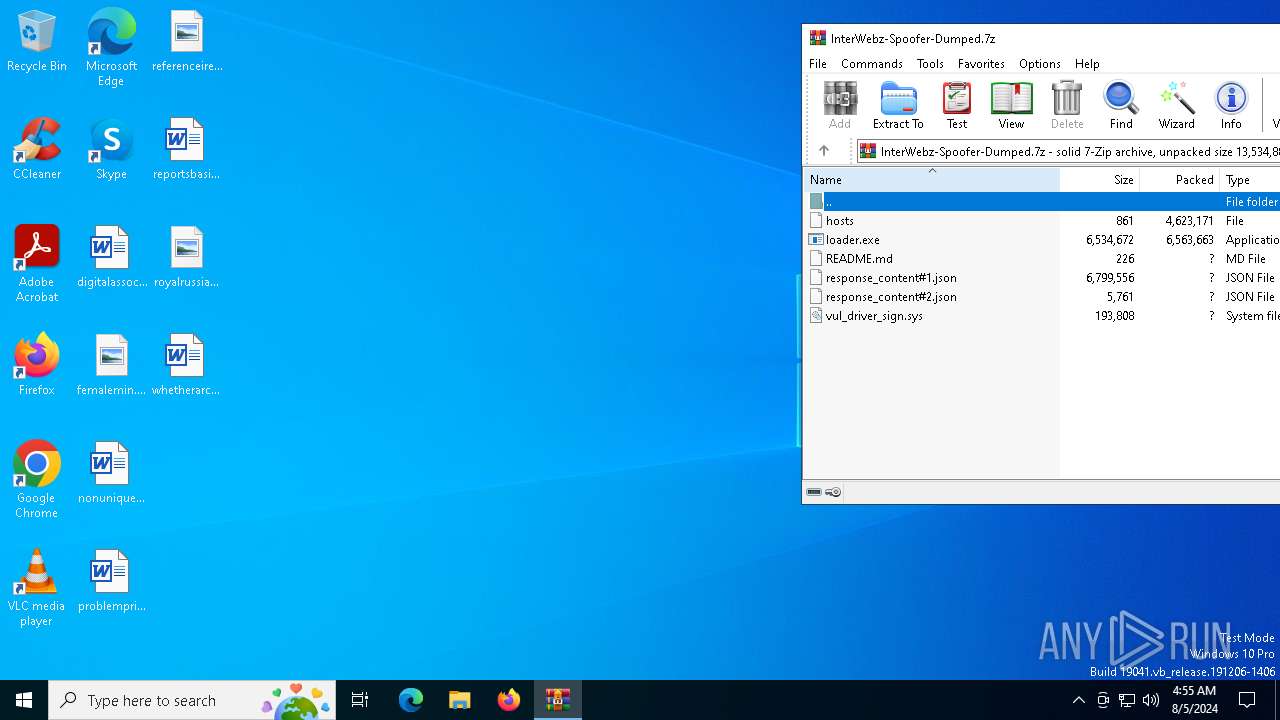Click the drive icon in WinRAR status bar

point(814,492)
